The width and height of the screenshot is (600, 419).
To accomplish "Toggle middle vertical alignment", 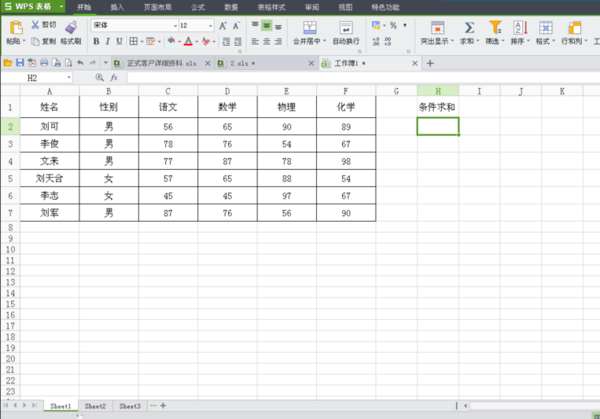I will tap(266, 26).
